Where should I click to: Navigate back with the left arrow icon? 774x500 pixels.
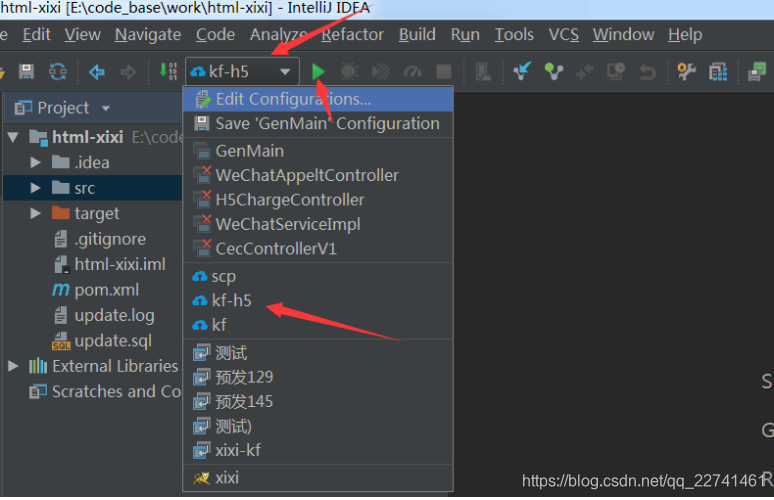96,72
